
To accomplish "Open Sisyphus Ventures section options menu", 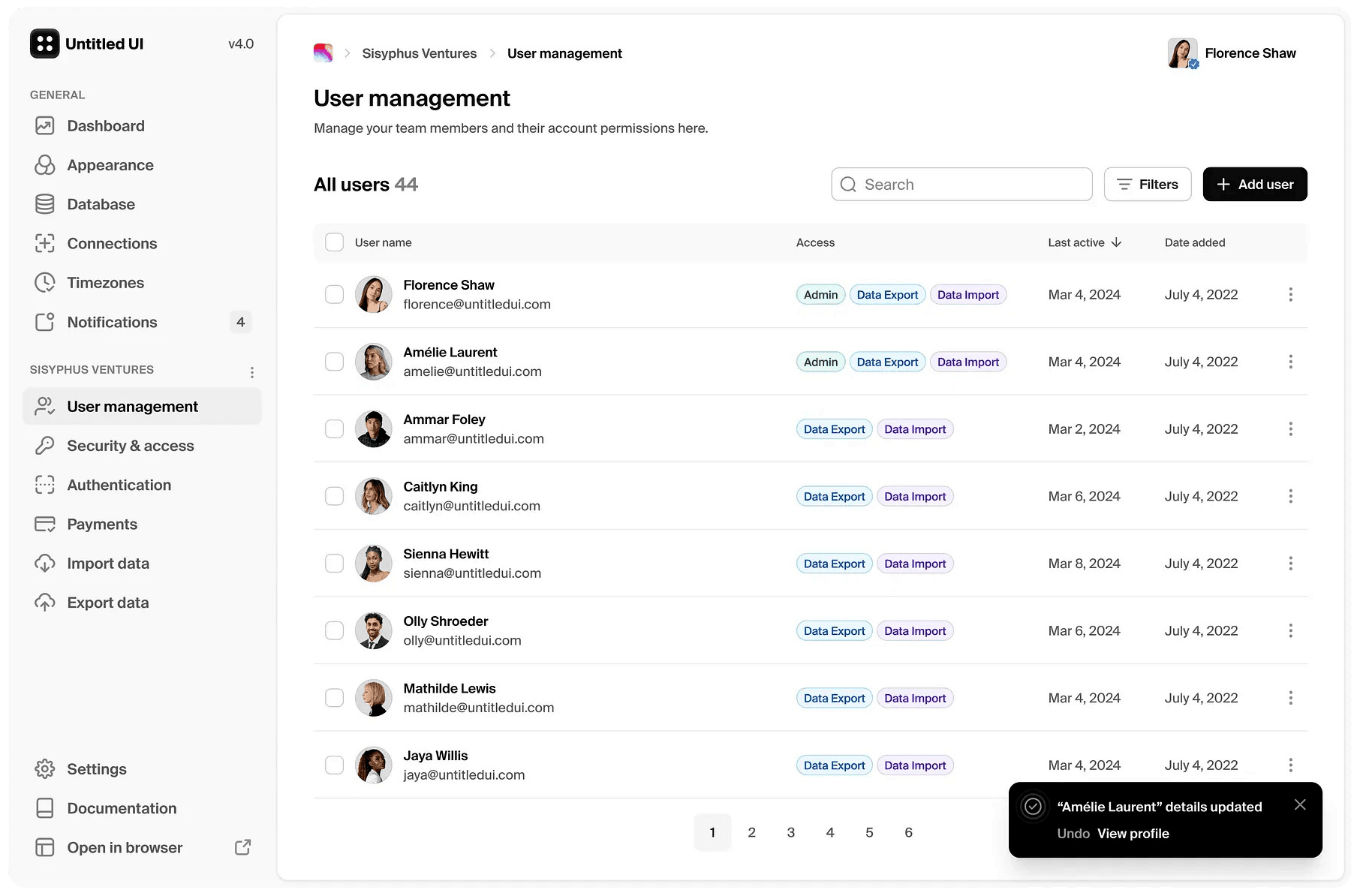I will tap(252, 372).
